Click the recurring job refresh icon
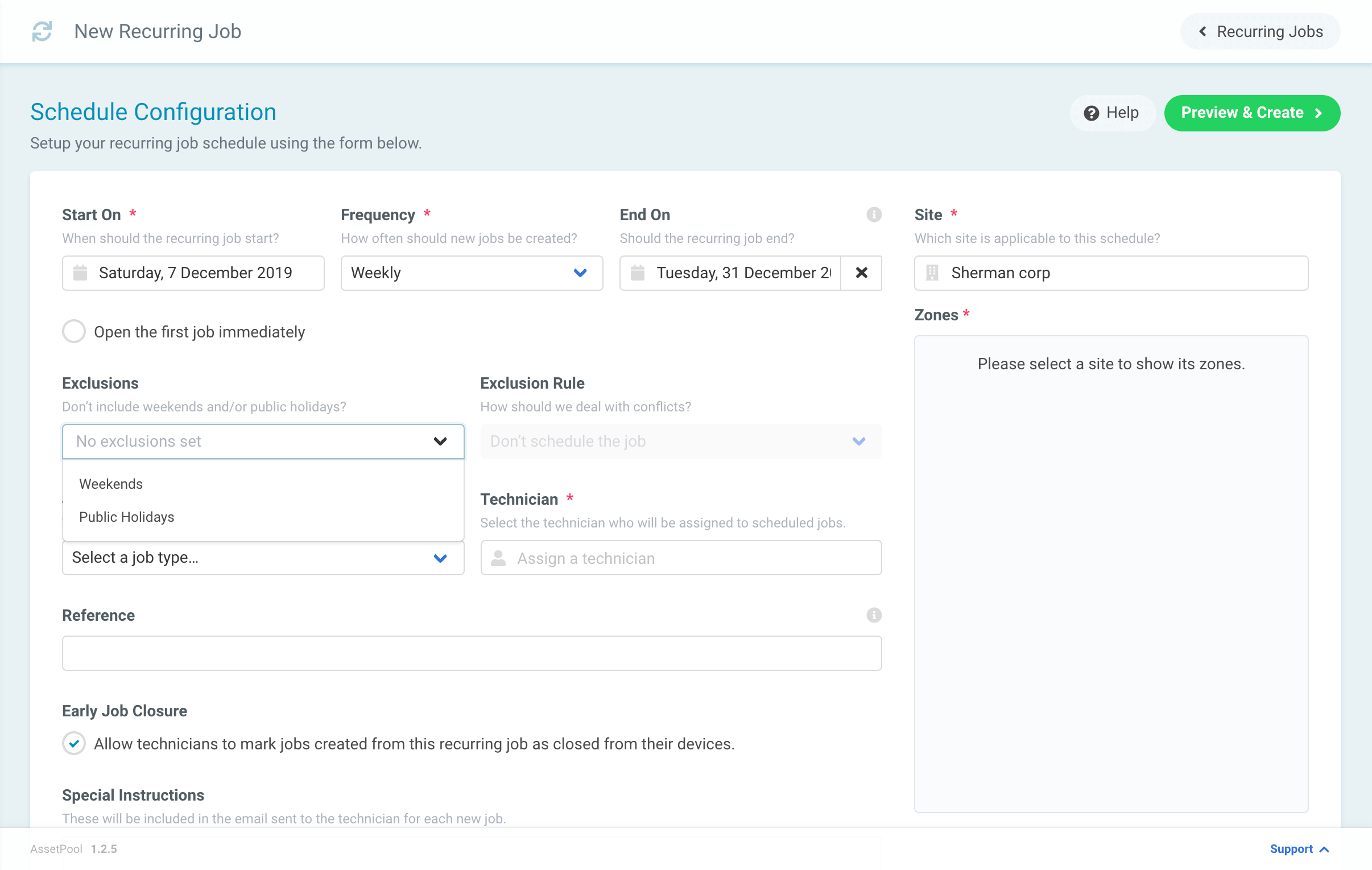The width and height of the screenshot is (1372, 870). point(42,31)
